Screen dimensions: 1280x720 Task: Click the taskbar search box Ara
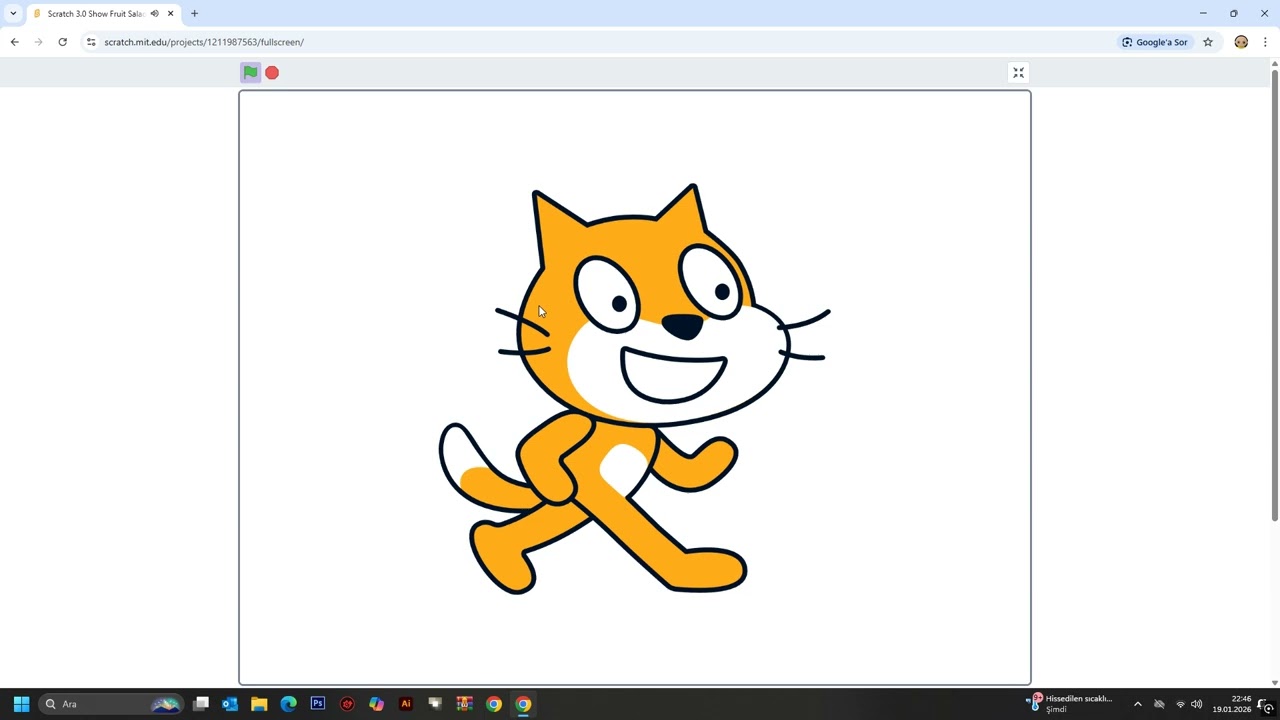(x=112, y=704)
